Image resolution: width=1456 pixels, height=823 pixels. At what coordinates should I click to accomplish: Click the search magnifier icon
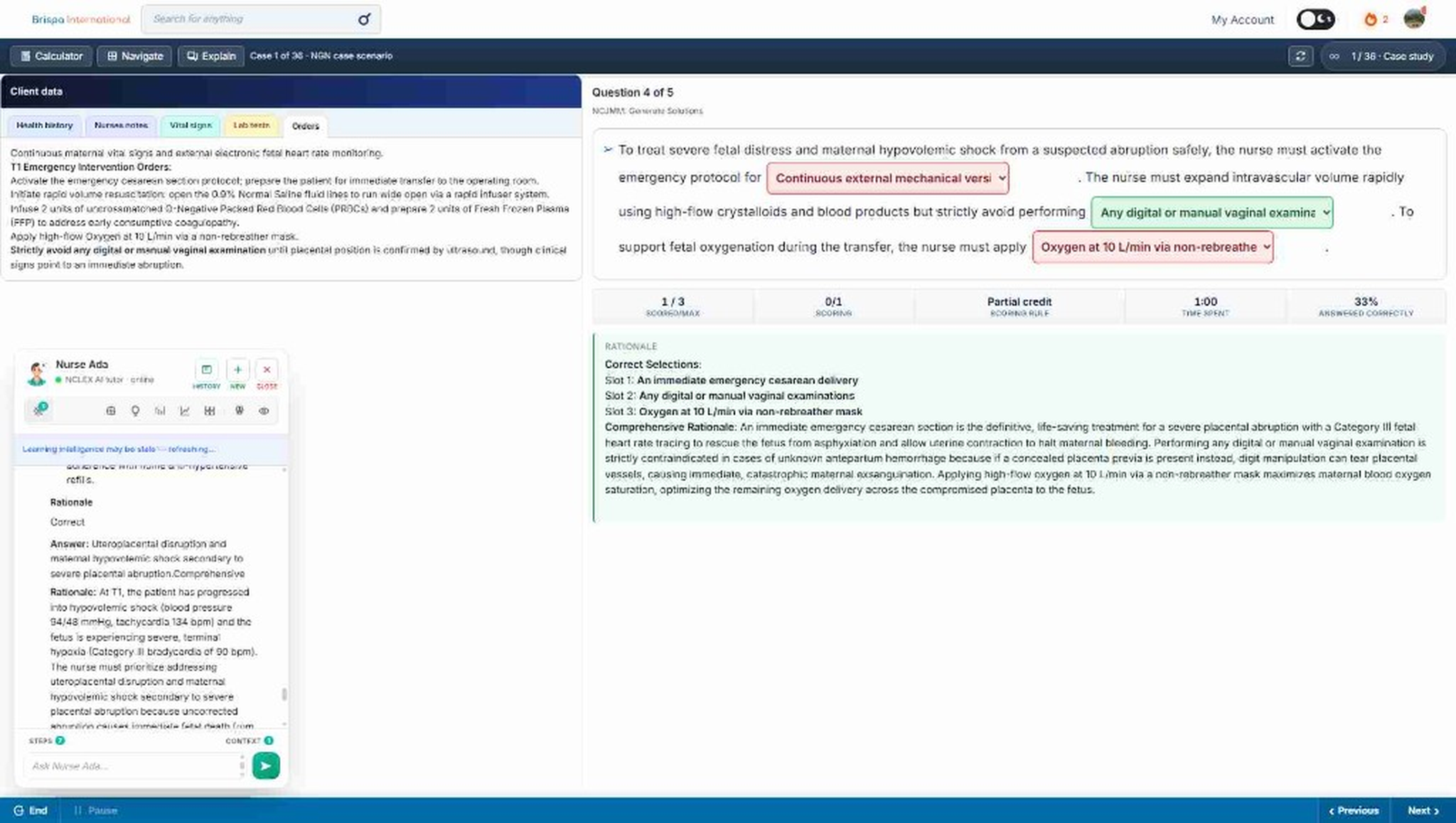coord(364,19)
